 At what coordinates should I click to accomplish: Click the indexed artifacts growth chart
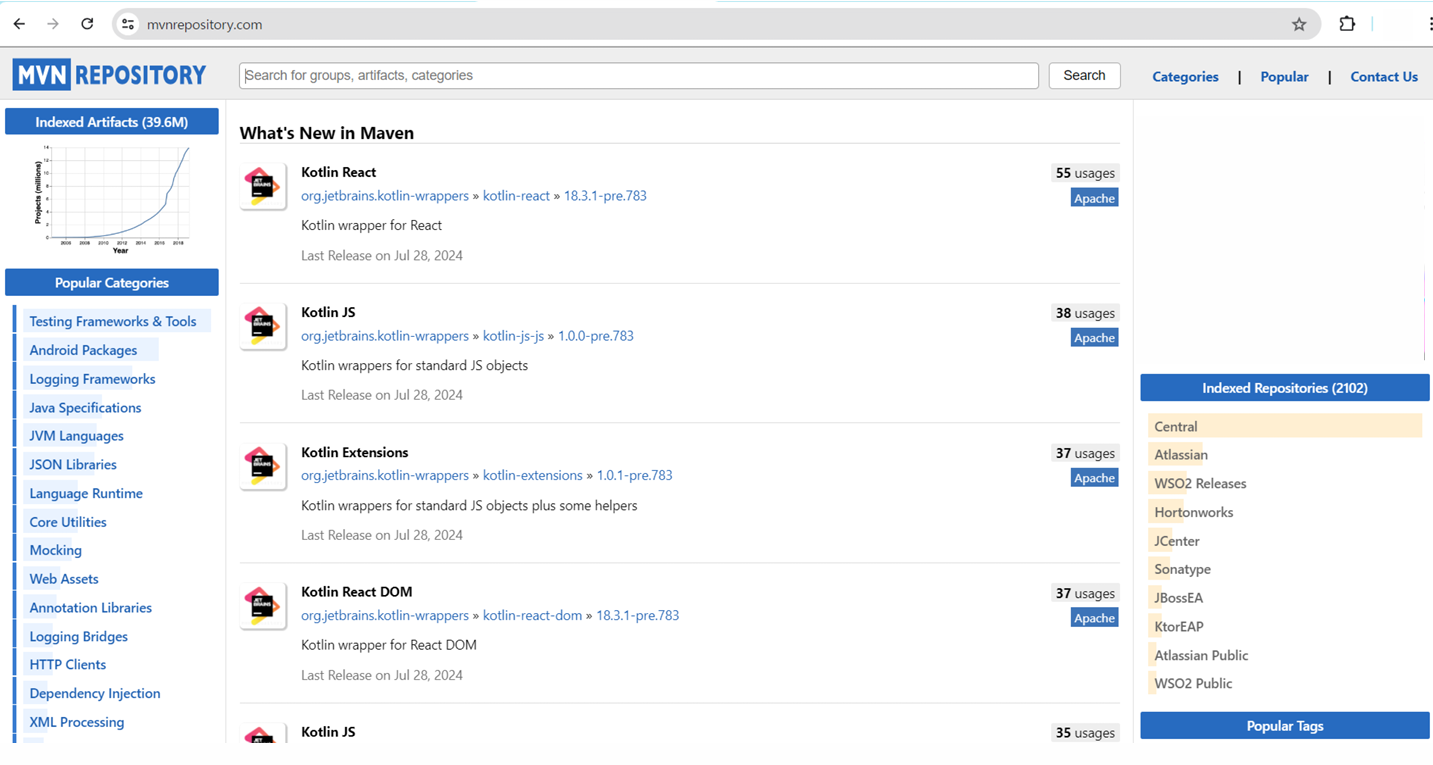112,198
